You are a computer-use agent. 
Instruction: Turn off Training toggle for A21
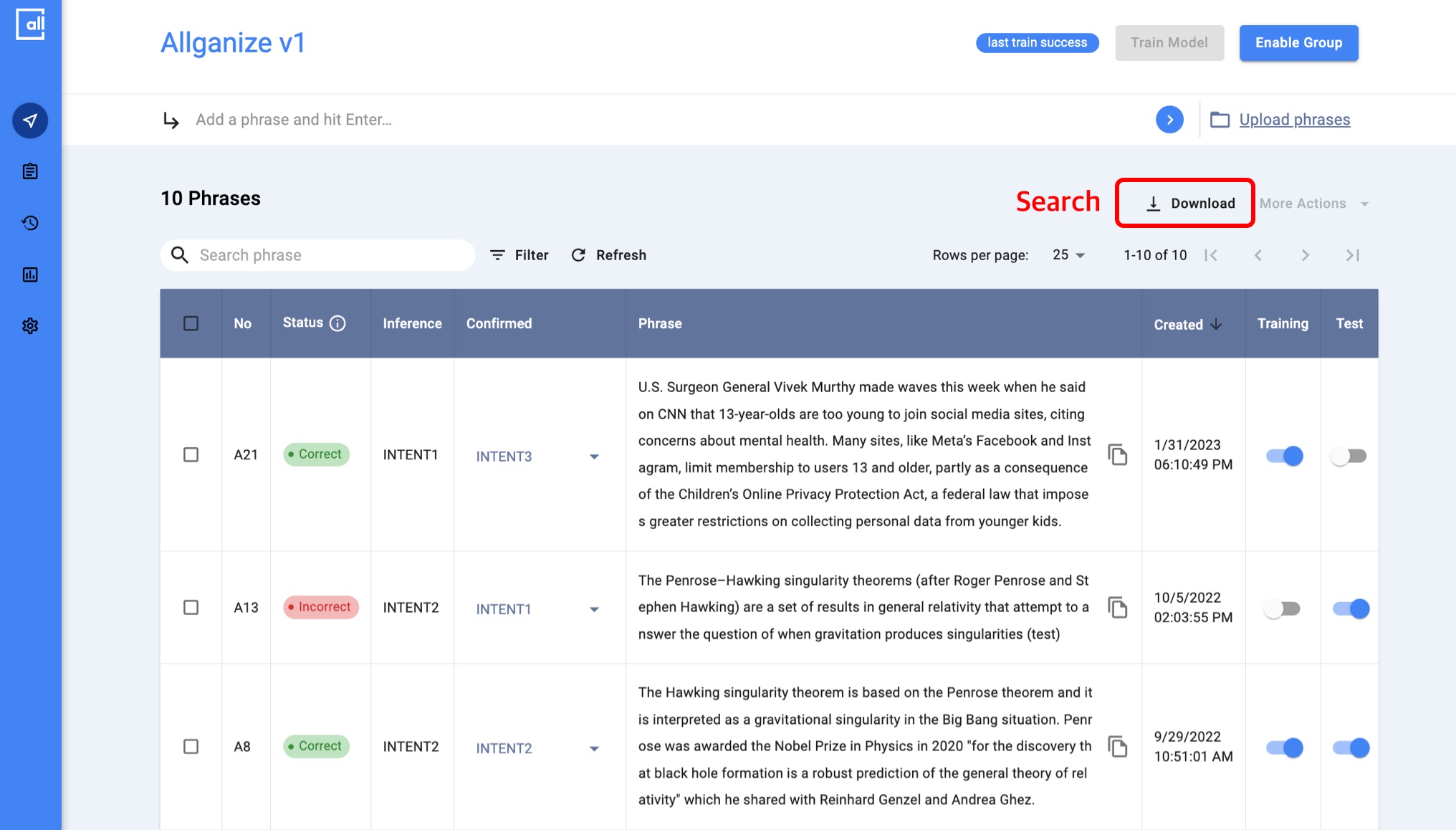(x=1284, y=456)
